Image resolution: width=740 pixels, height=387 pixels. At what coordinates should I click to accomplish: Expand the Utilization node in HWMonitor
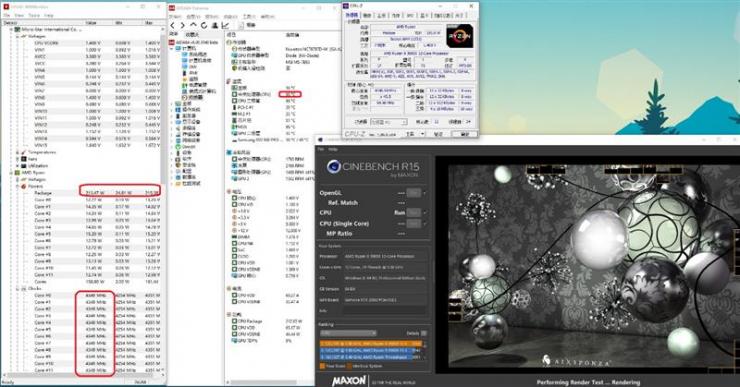17,166
